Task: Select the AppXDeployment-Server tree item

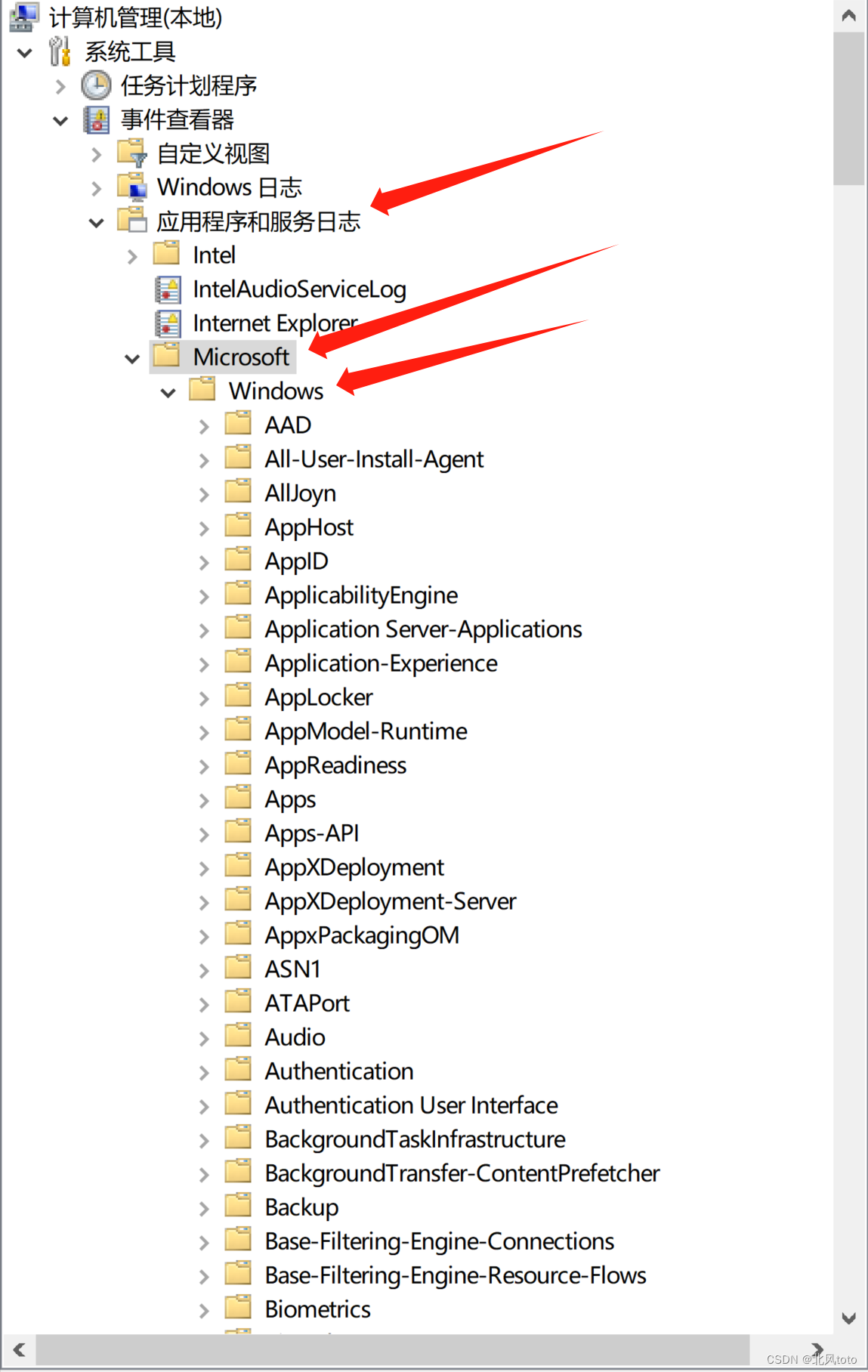Action: [x=391, y=901]
